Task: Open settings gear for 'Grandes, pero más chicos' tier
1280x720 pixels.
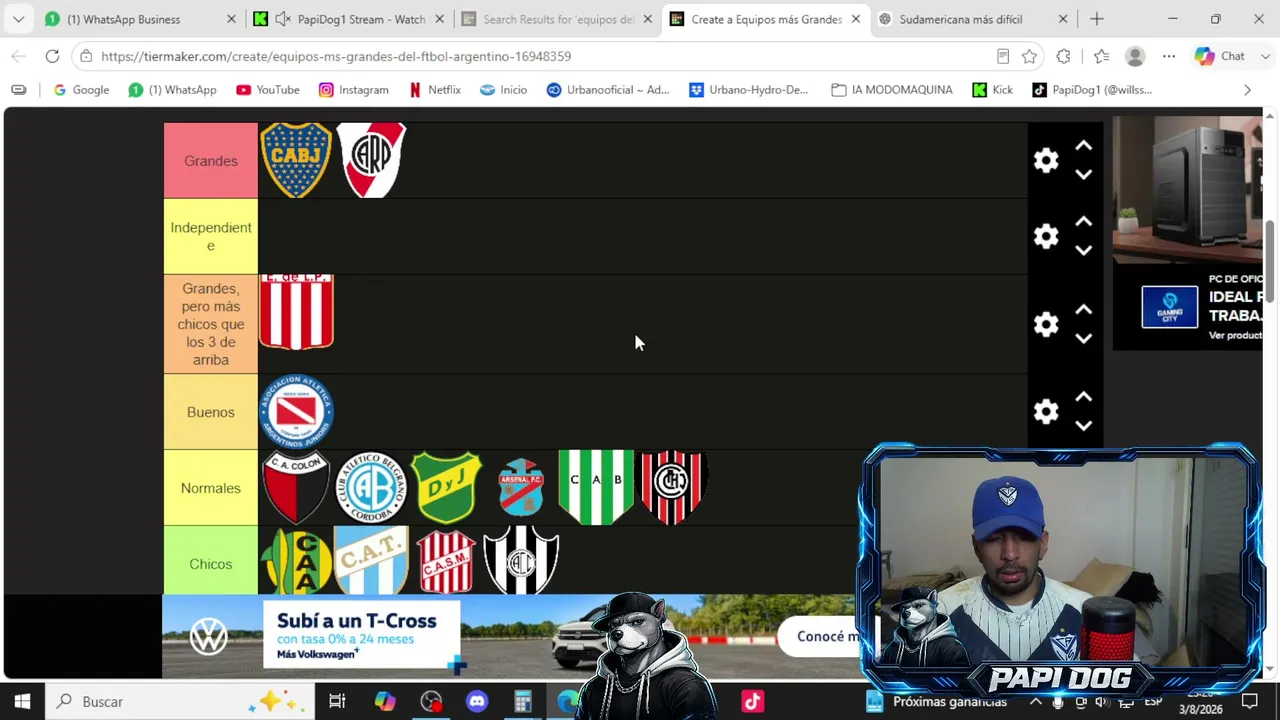Action: (1046, 324)
